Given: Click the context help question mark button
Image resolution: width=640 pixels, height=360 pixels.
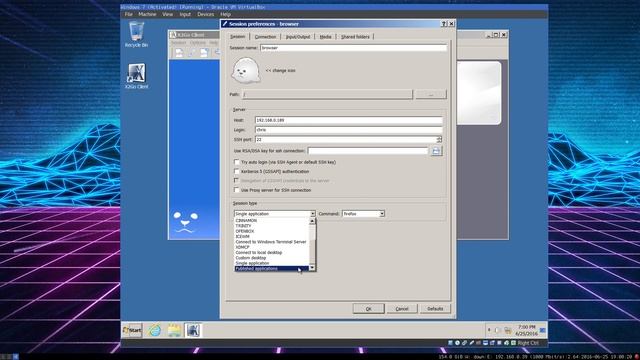Looking at the screenshot, I should coord(444,24).
